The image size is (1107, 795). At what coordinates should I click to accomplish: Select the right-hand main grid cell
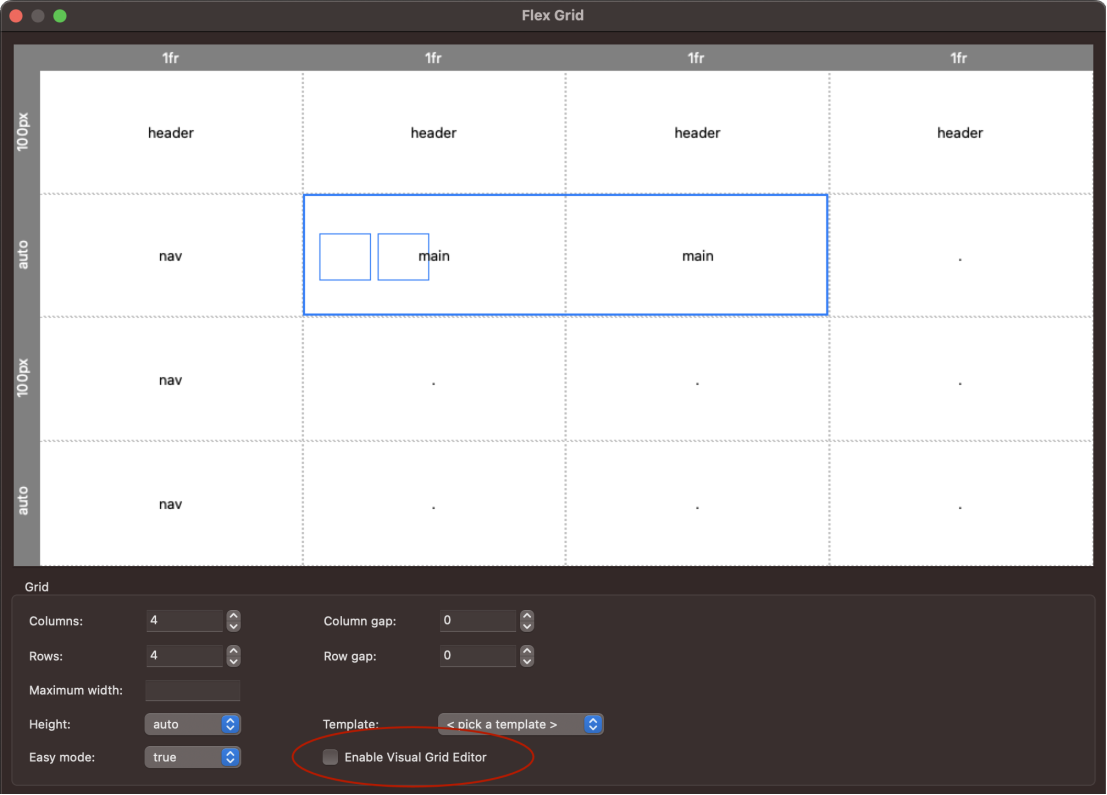point(697,256)
